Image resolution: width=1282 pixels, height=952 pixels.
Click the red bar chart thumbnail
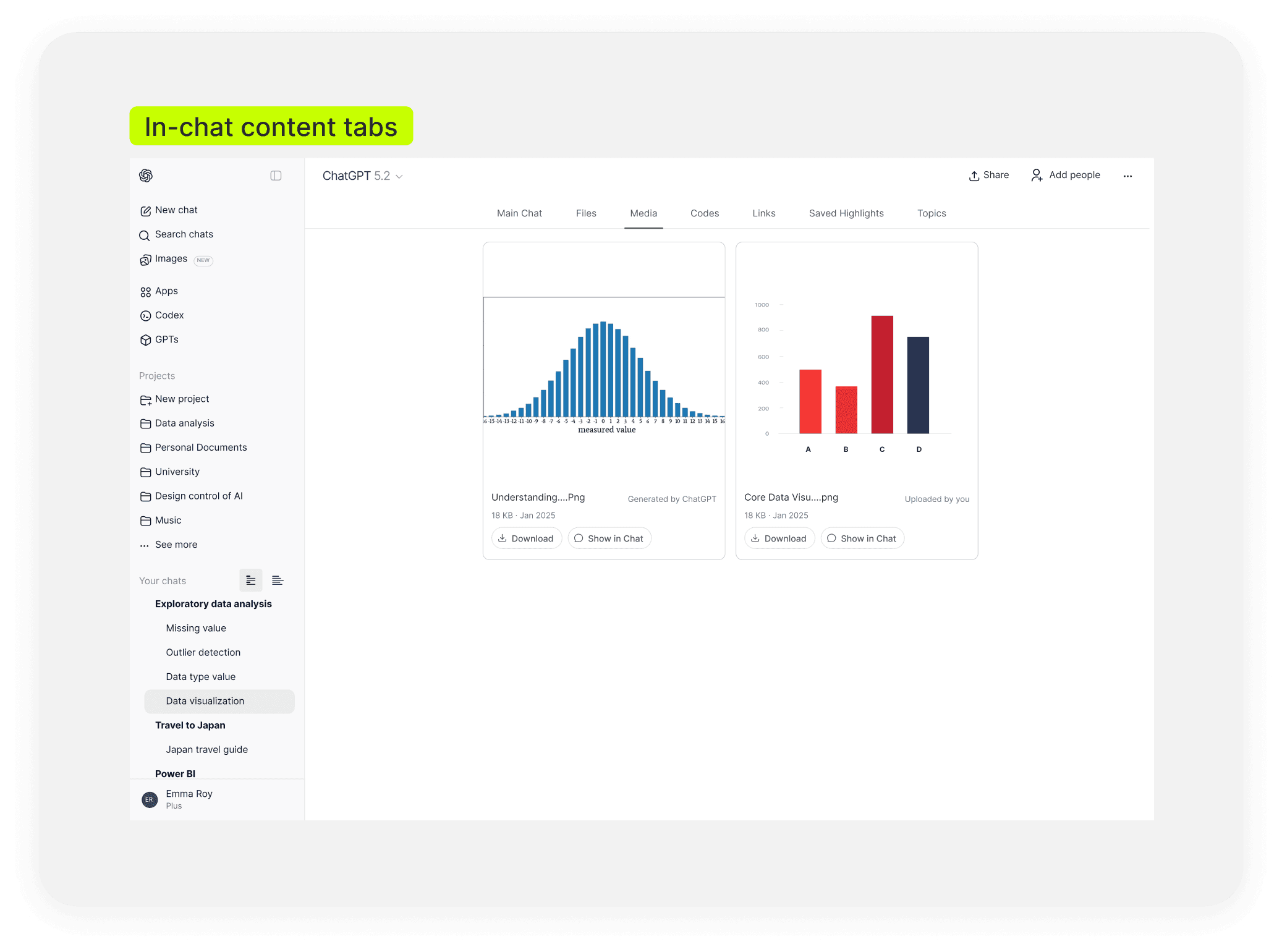click(x=856, y=377)
